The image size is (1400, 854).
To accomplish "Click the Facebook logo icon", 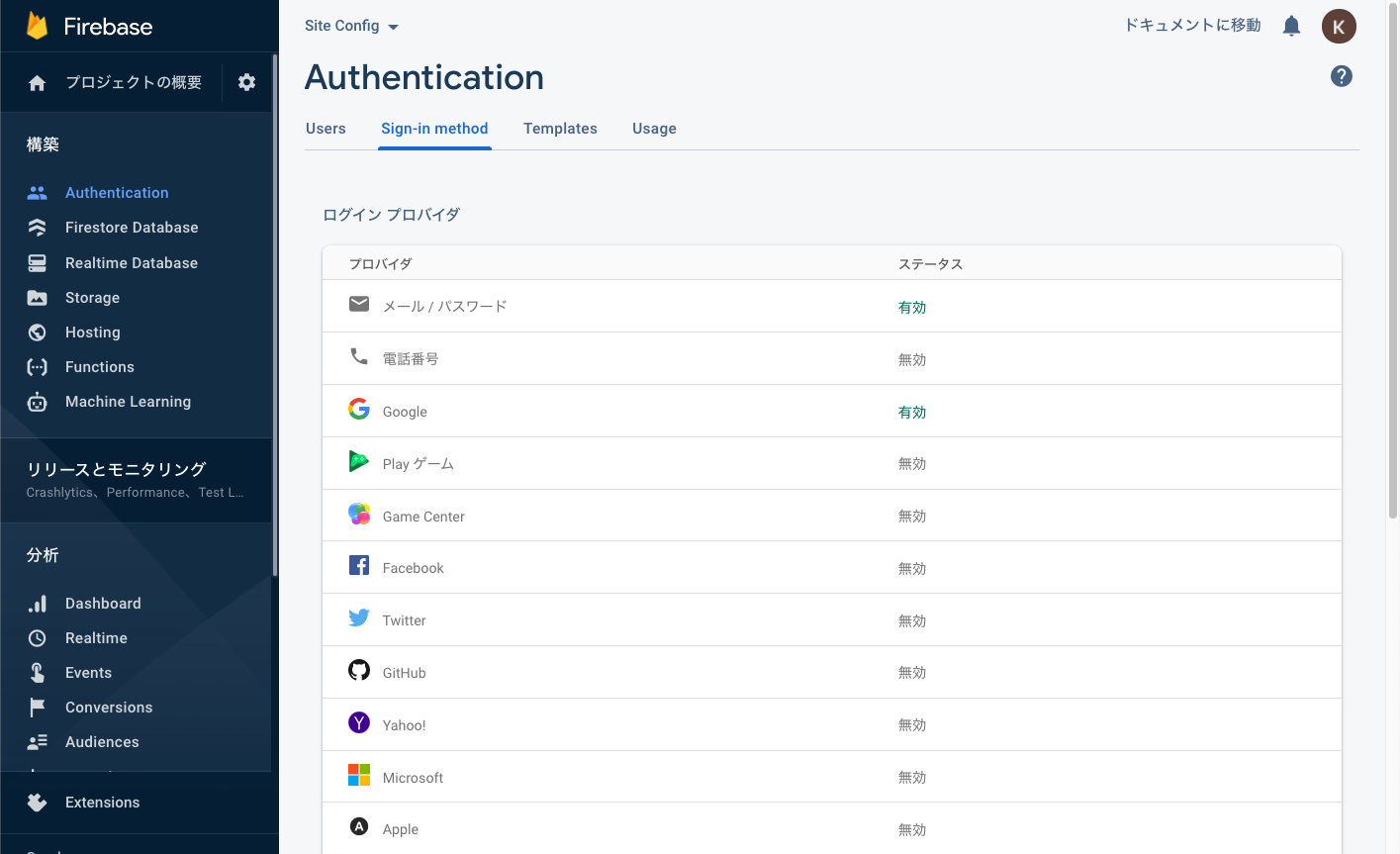I will [359, 565].
